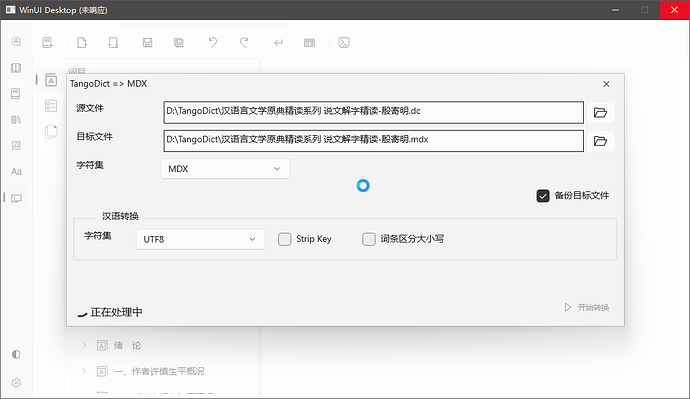Viewport: 690px width, 399px height.
Task: Uncheck the 备份目标文件 checkbox
Action: click(543, 196)
